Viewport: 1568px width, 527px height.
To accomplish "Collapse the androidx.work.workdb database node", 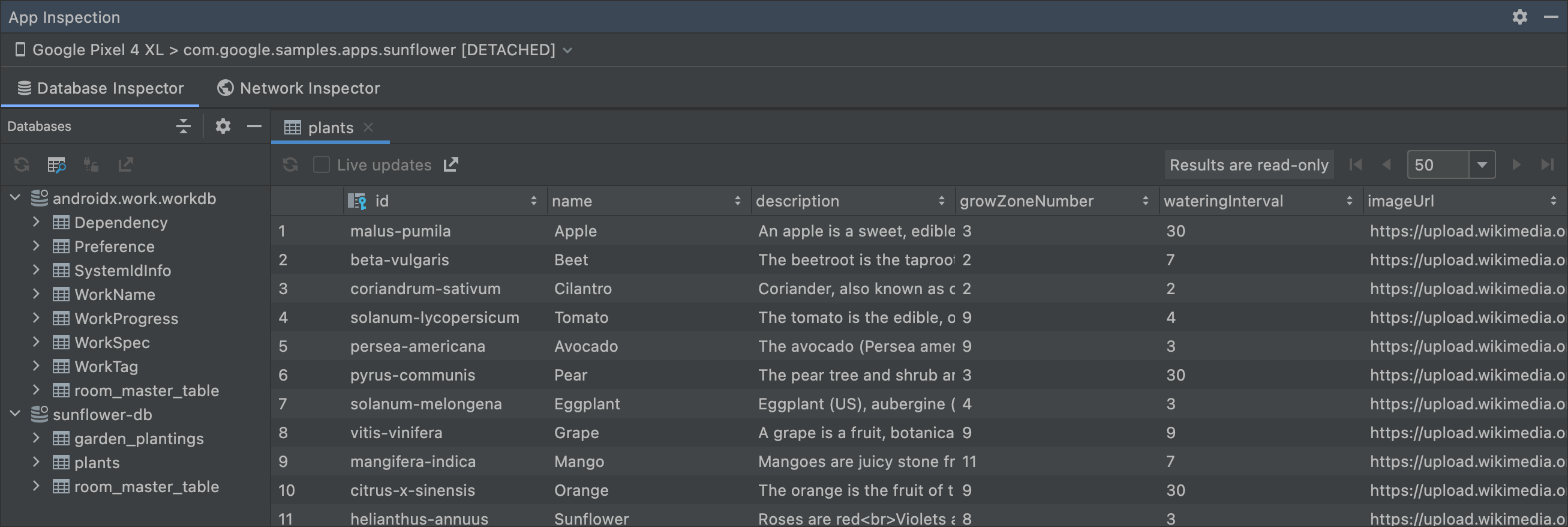I will (x=16, y=198).
